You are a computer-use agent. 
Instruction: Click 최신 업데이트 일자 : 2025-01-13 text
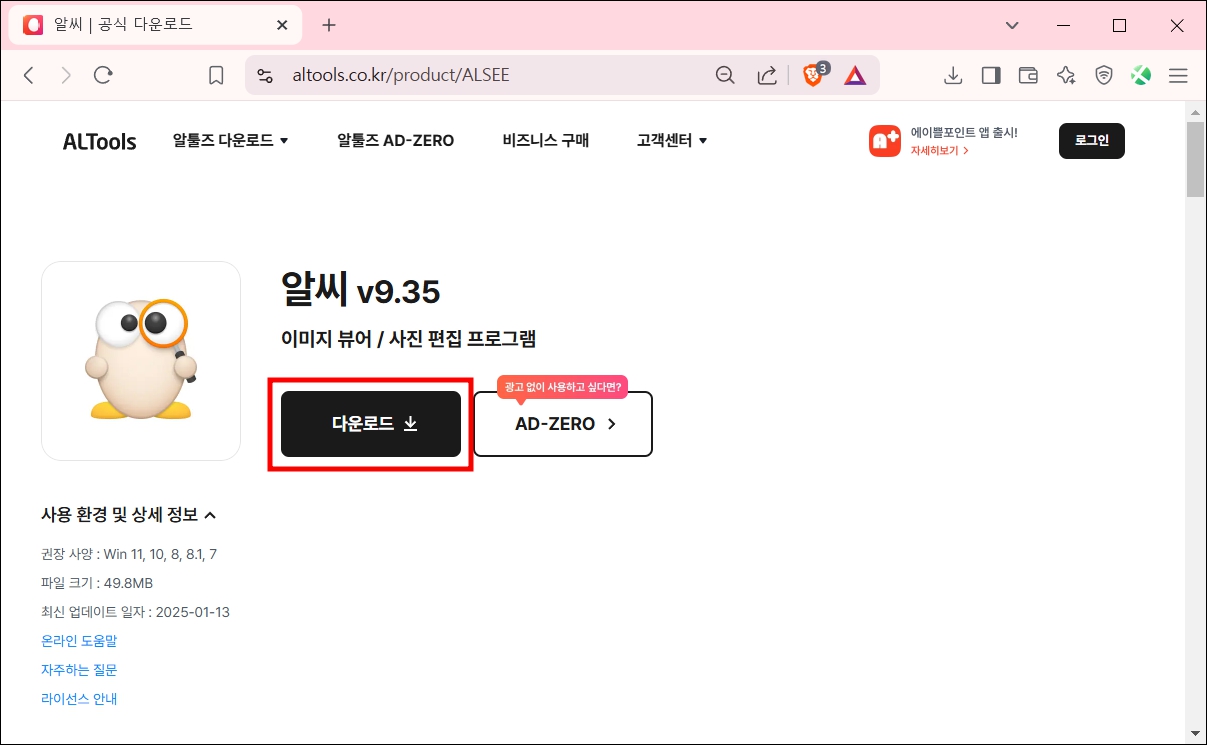tap(135, 612)
